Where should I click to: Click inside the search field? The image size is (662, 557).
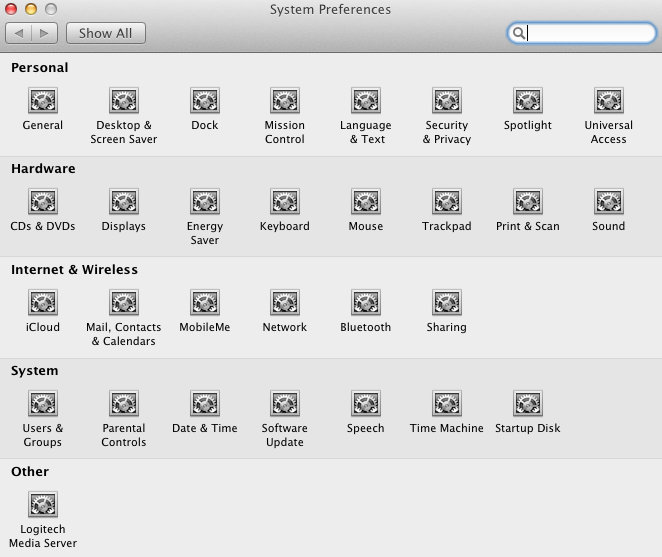point(589,33)
